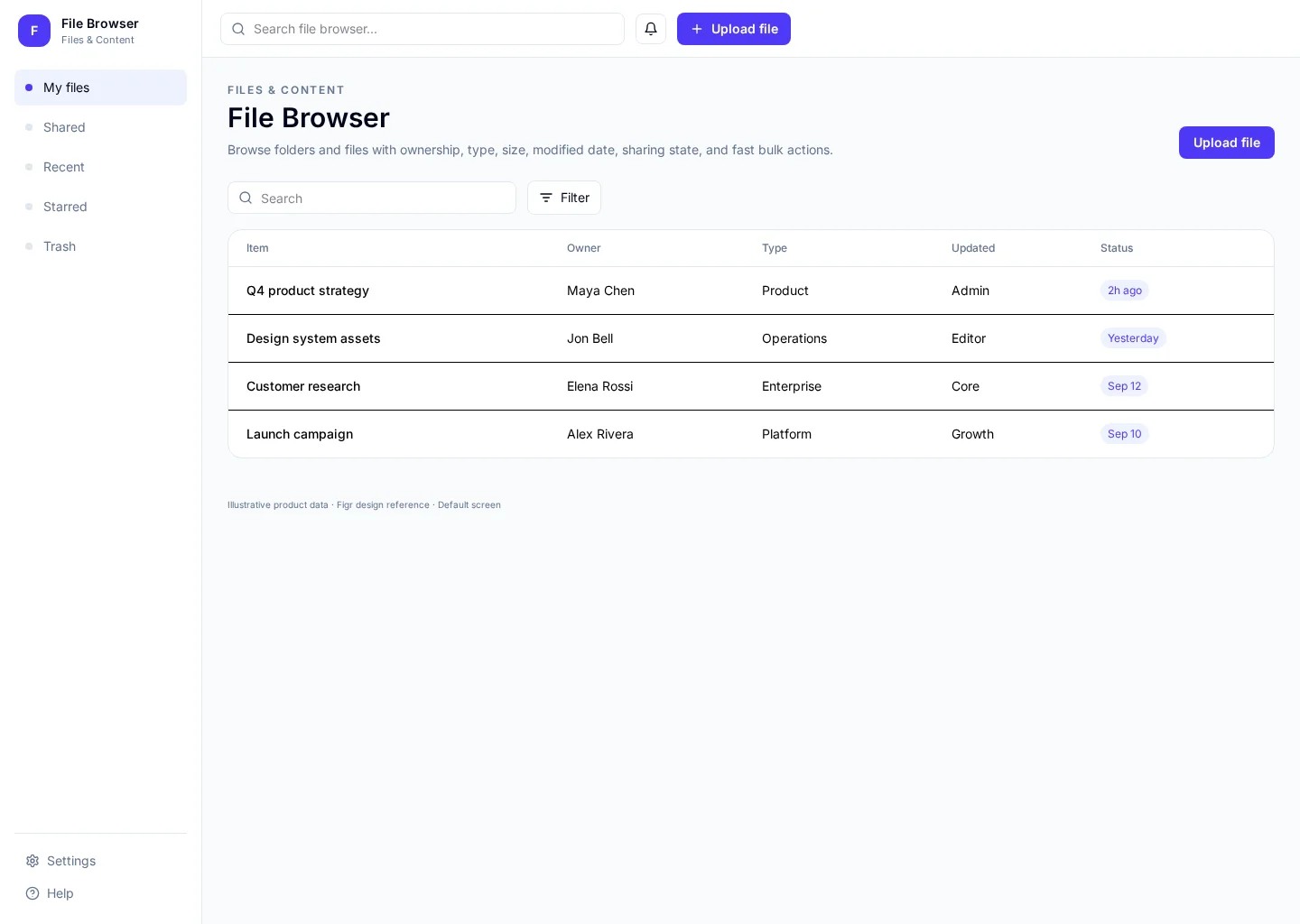Click the Sep 12 status badge
Screen dimensions: 1300x924
tap(1124, 386)
